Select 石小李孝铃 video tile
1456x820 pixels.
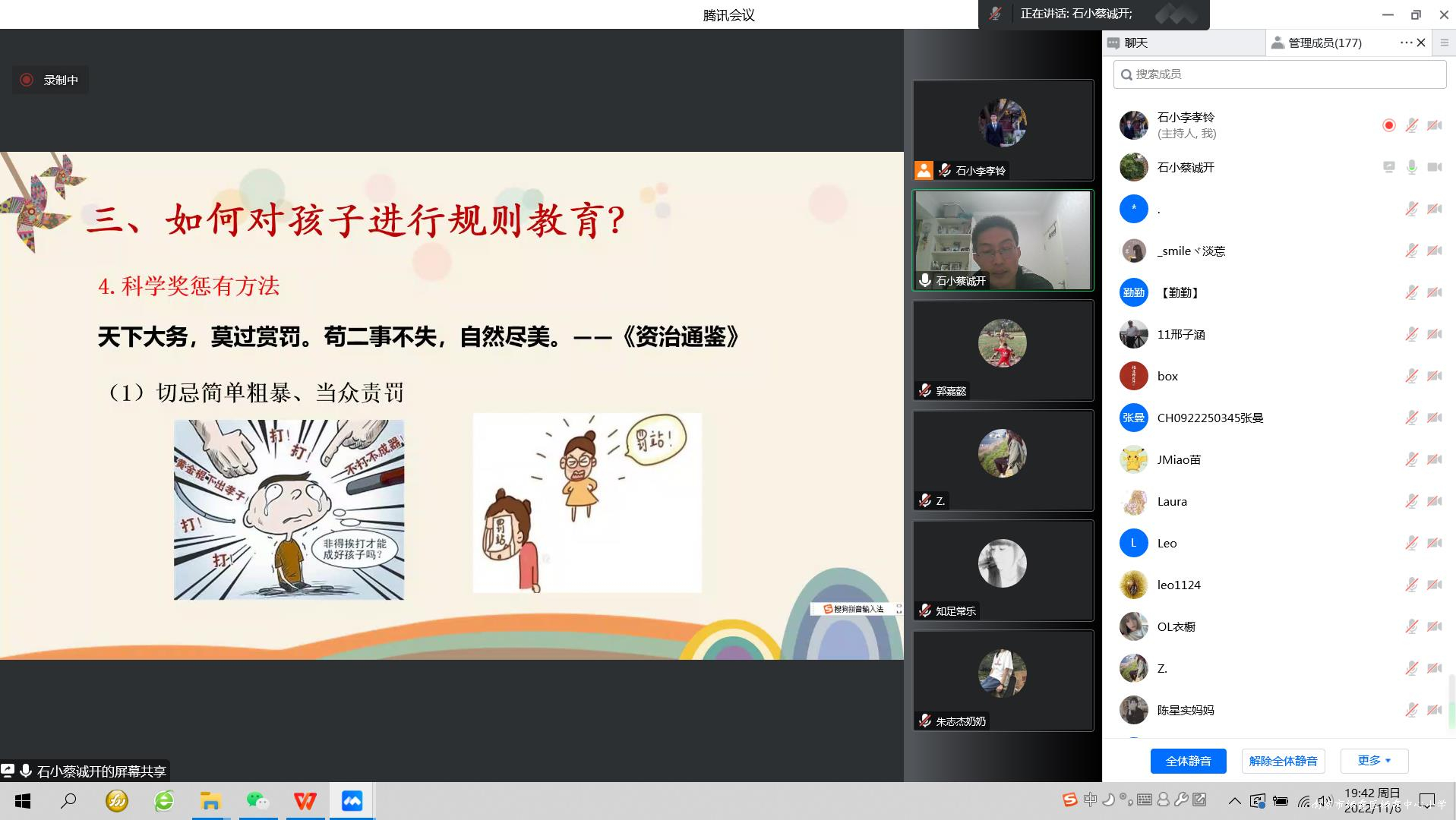point(1003,130)
